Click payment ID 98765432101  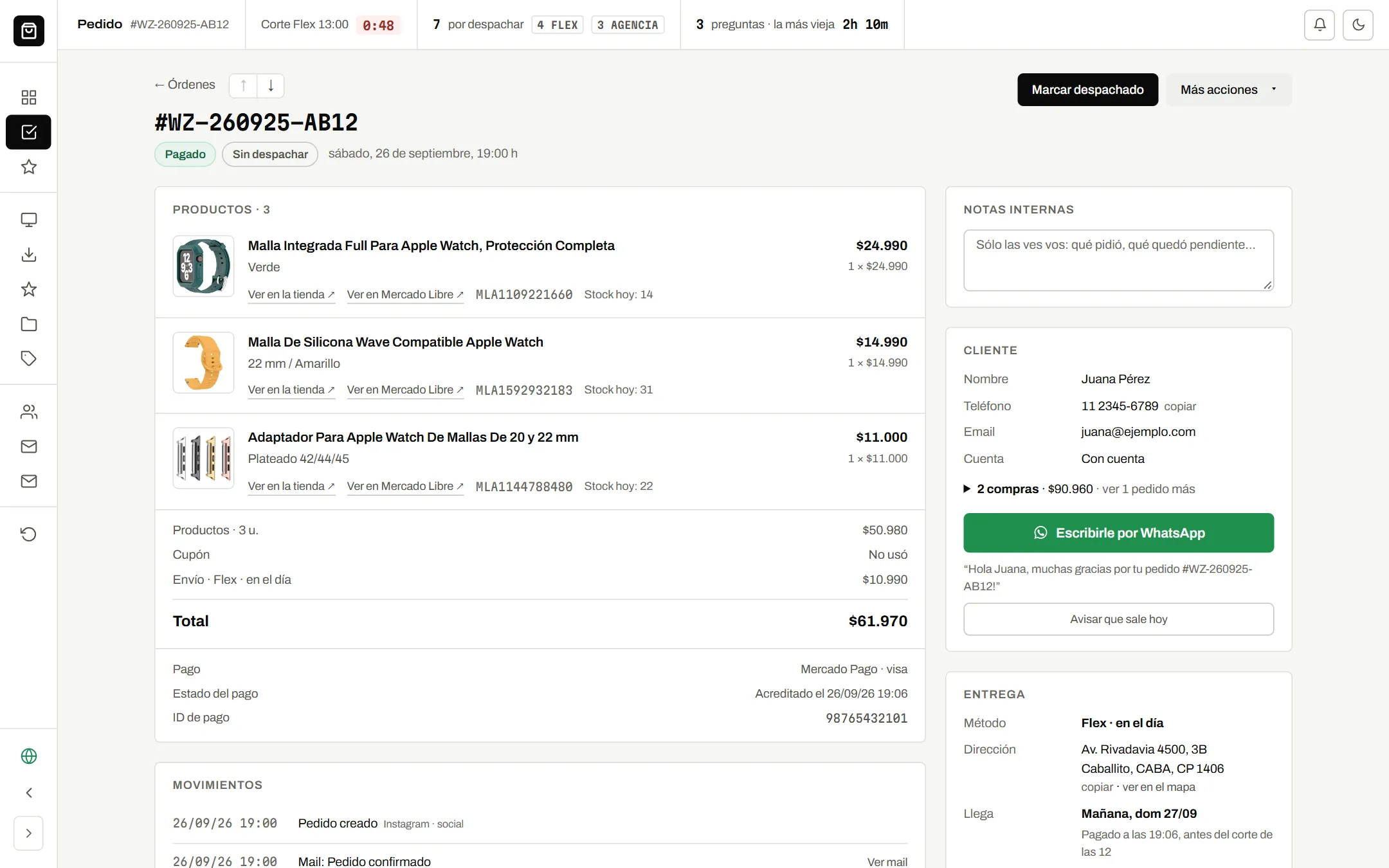click(866, 718)
